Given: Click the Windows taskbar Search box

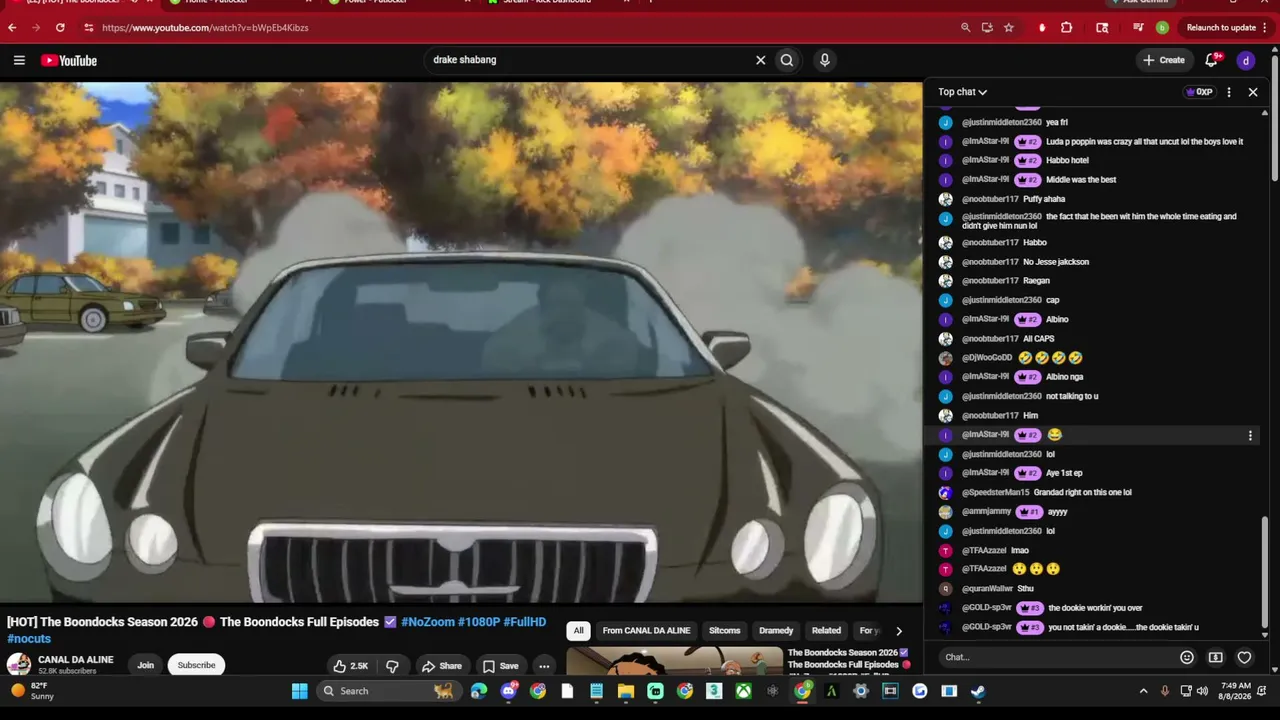Looking at the screenshot, I should (387, 691).
